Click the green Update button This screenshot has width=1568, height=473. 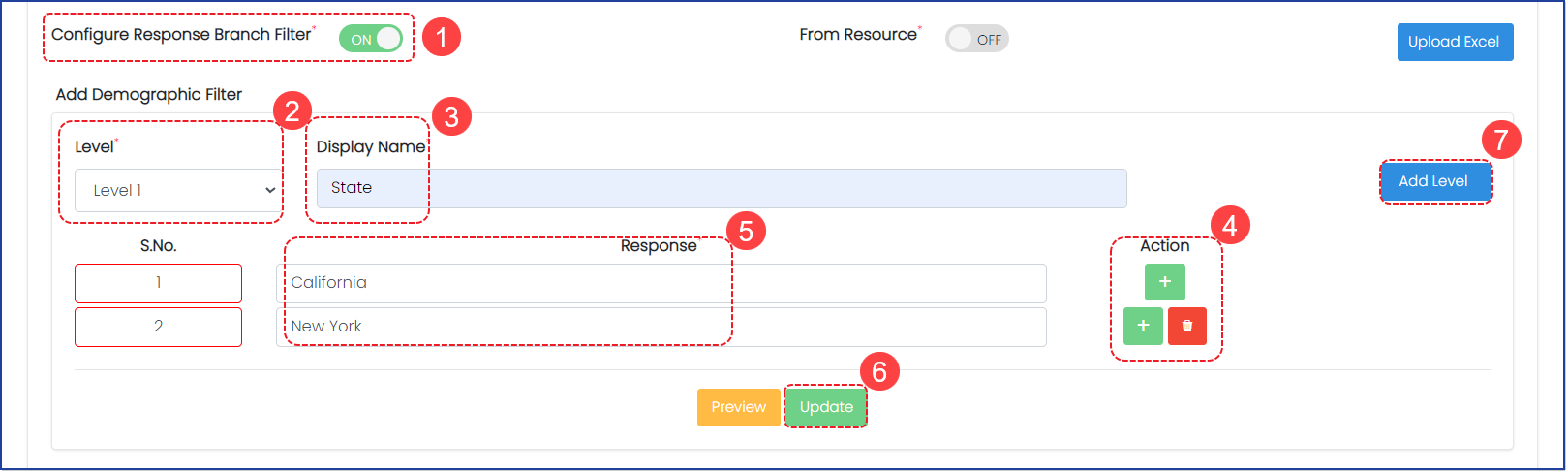coord(826,407)
